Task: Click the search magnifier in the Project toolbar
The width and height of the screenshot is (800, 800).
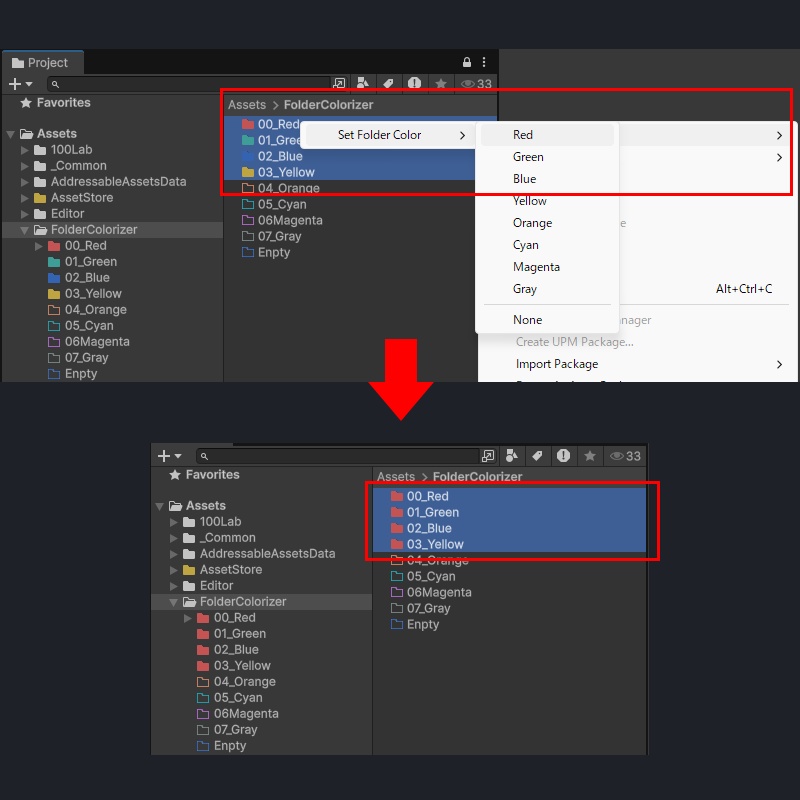Action: (55, 84)
